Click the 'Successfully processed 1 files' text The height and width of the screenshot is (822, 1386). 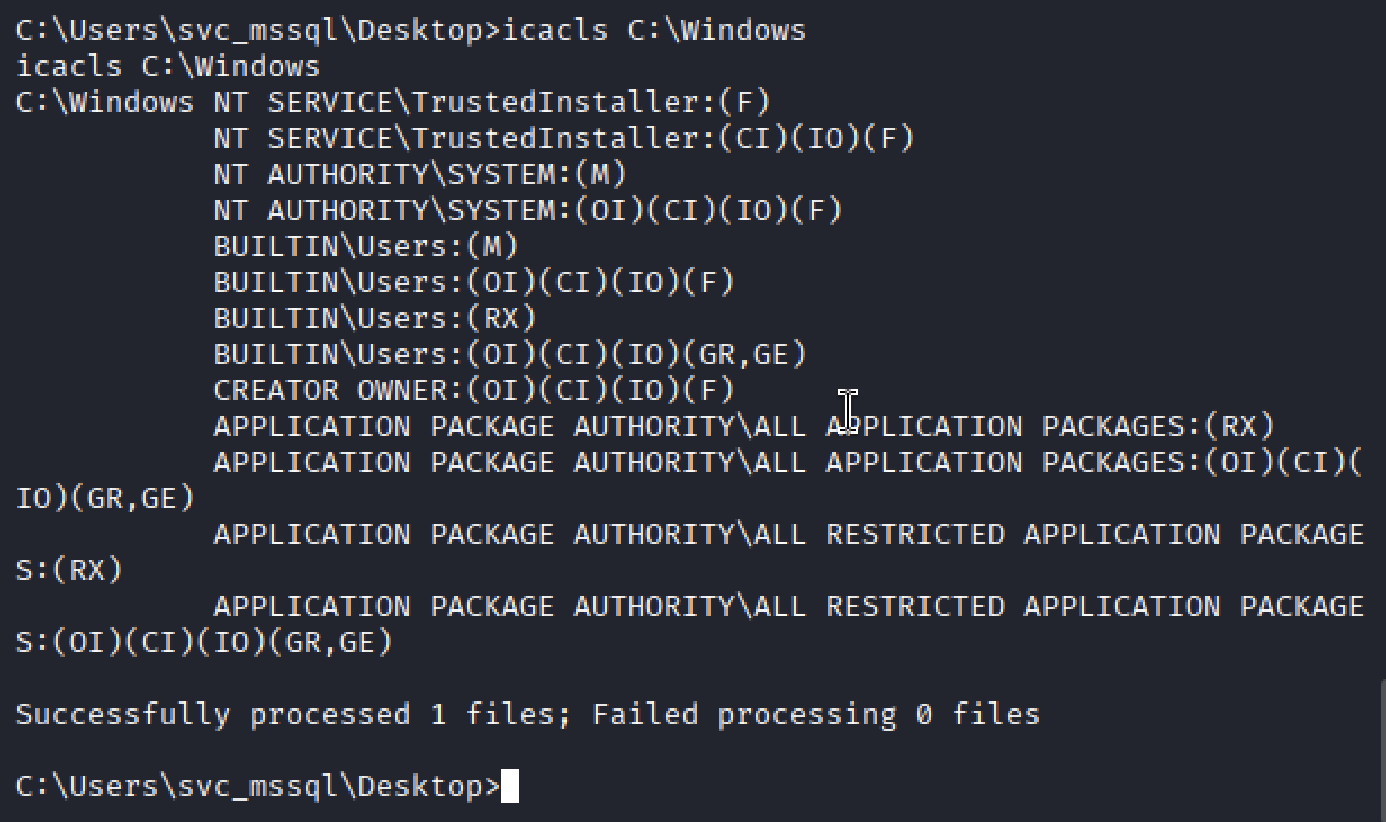click(x=293, y=714)
